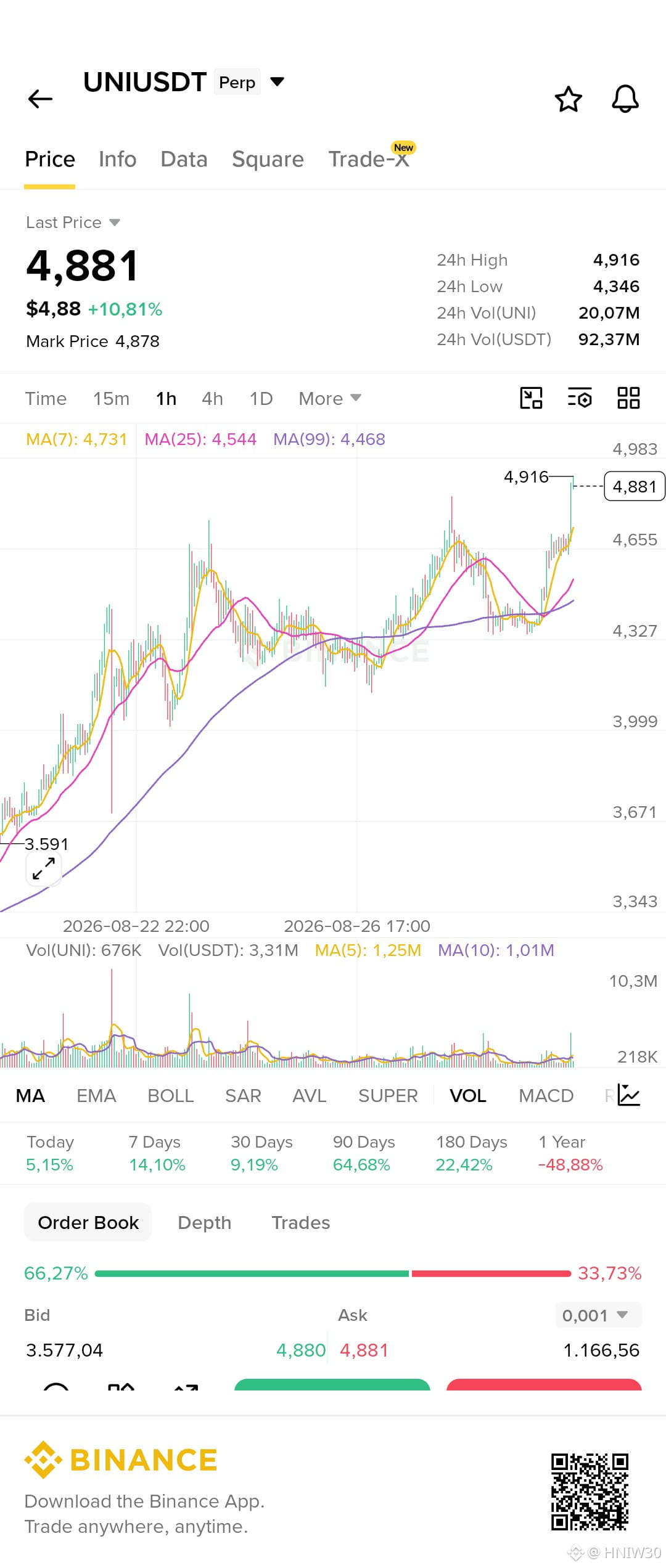
Task: Open chart indicator settings icon
Action: (580, 398)
